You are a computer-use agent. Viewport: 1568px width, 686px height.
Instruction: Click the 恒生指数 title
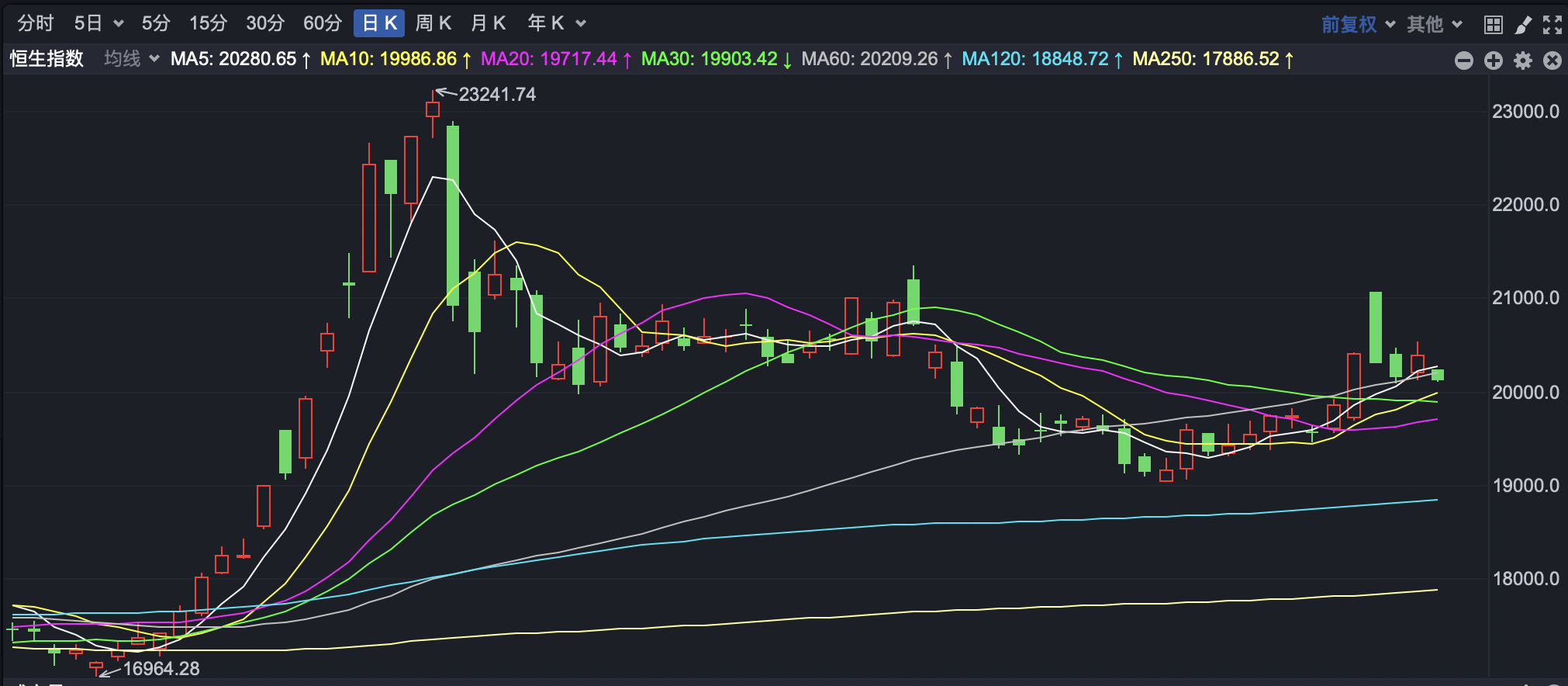pyautogui.click(x=47, y=59)
